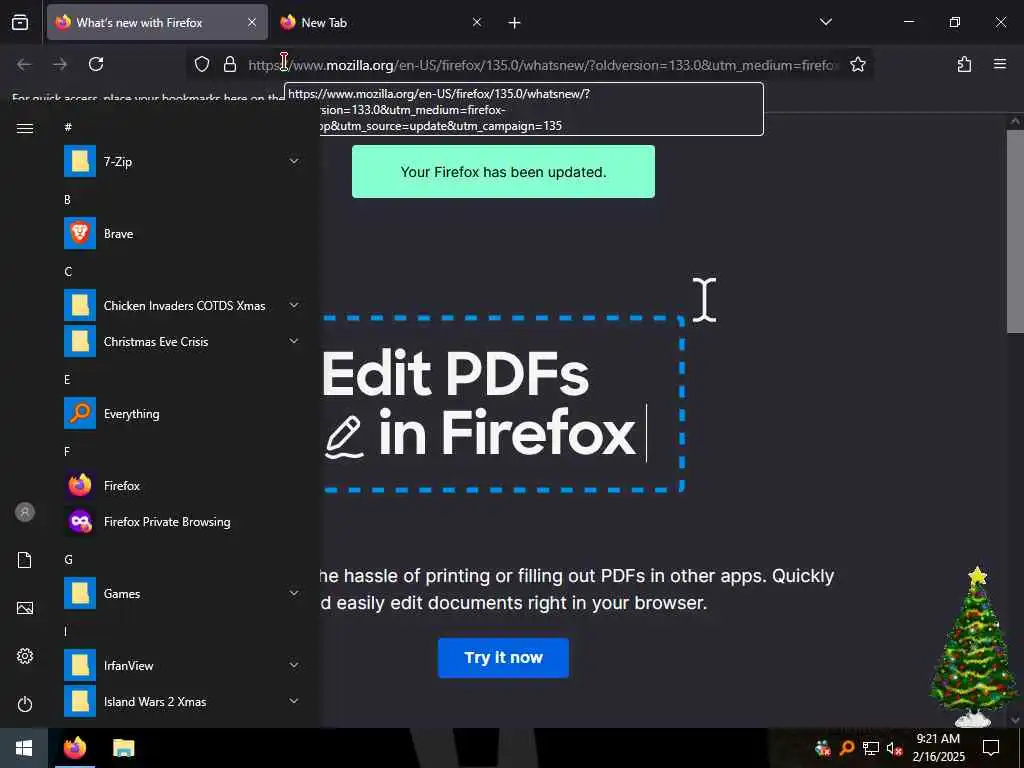The height and width of the screenshot is (768, 1024).
Task: Click the Everything tray search icon
Action: pos(847,748)
